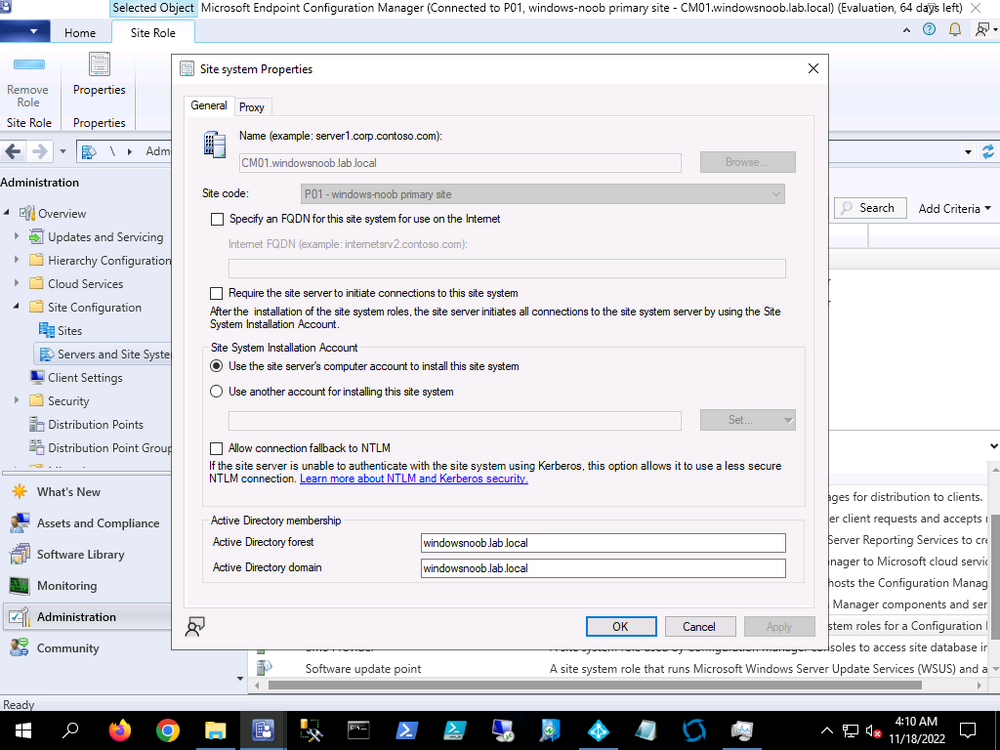Expand the Security tree node
This screenshot has height=750, width=1000.
(17, 401)
